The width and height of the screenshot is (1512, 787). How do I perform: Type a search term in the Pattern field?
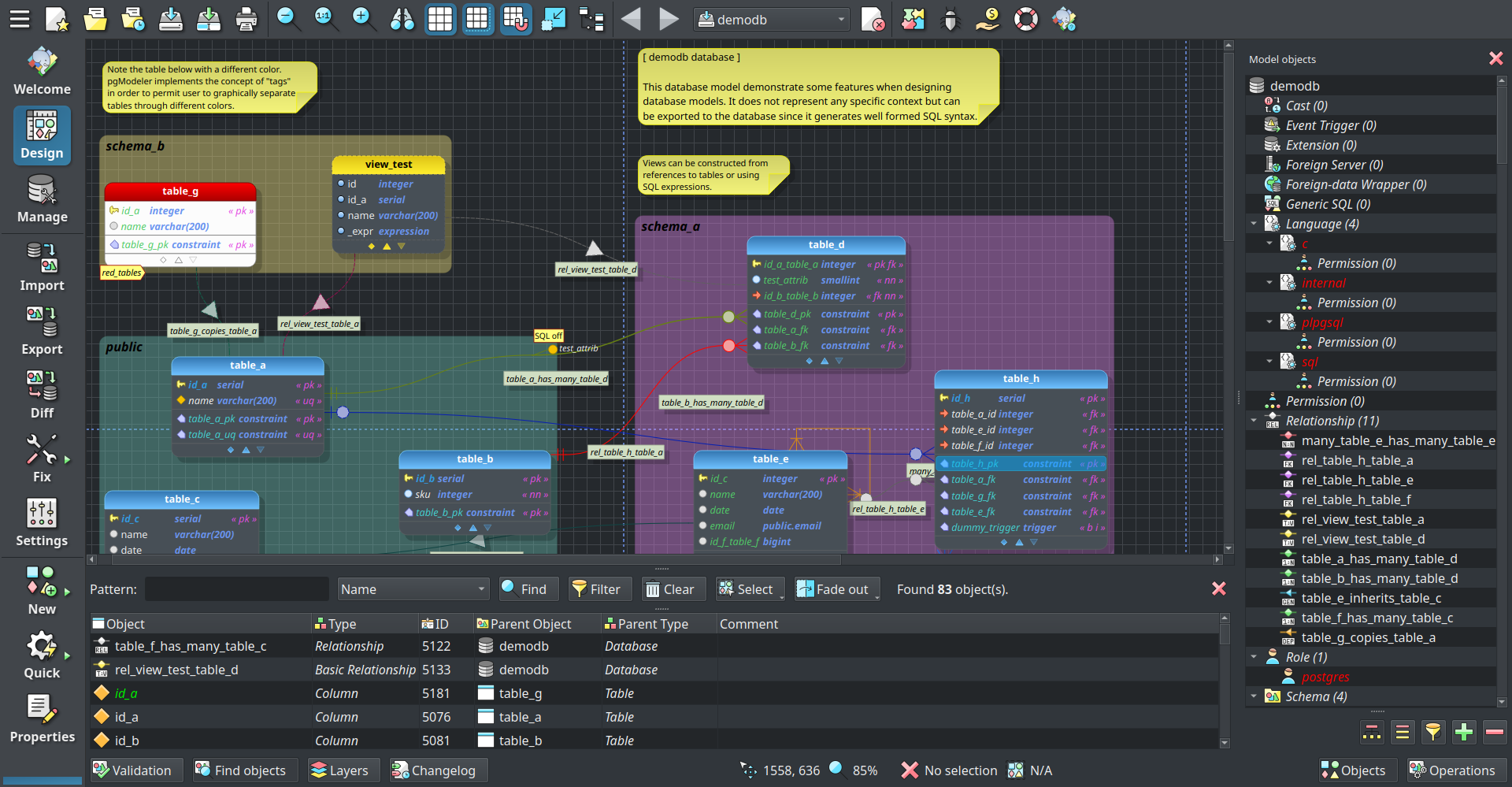(x=236, y=588)
